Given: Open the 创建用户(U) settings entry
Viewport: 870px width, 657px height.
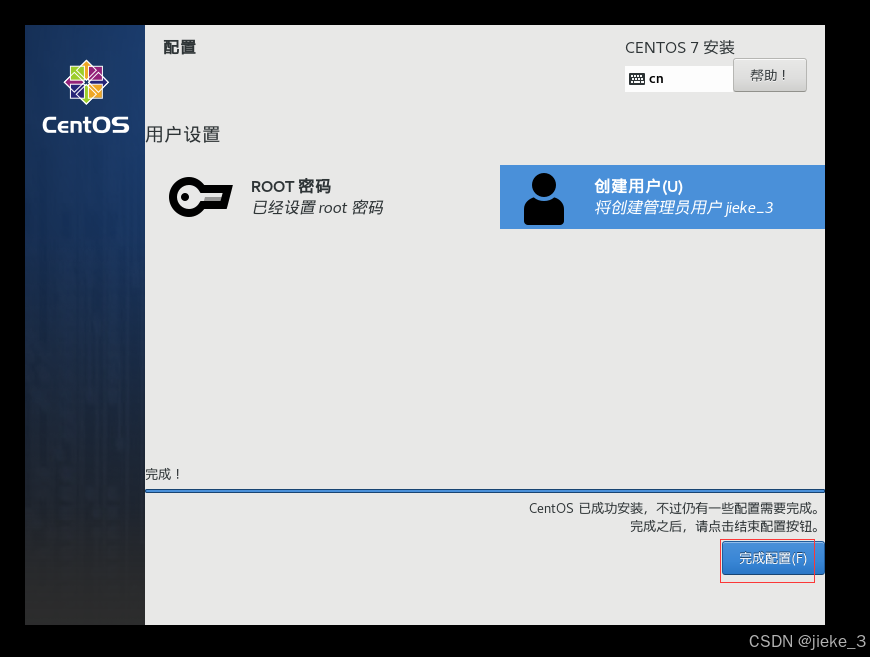Looking at the screenshot, I should click(662, 197).
